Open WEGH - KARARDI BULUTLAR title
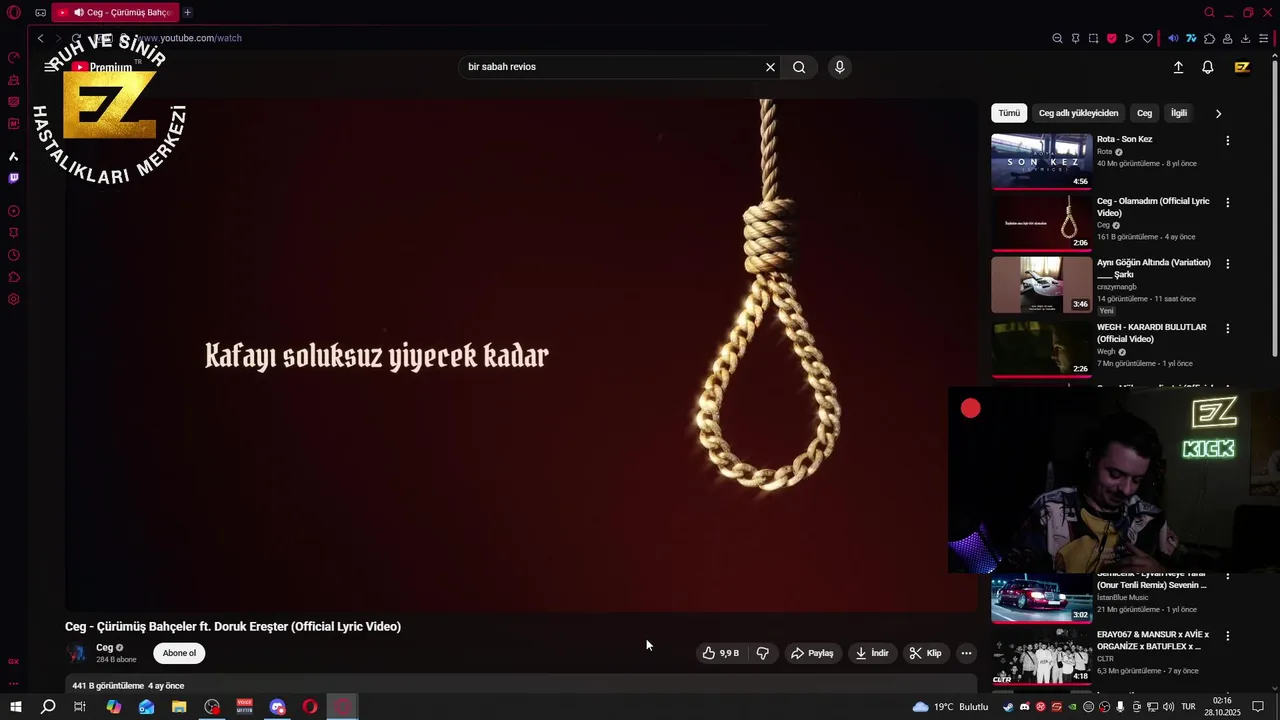Screen dimensions: 1280x720 (1151, 333)
